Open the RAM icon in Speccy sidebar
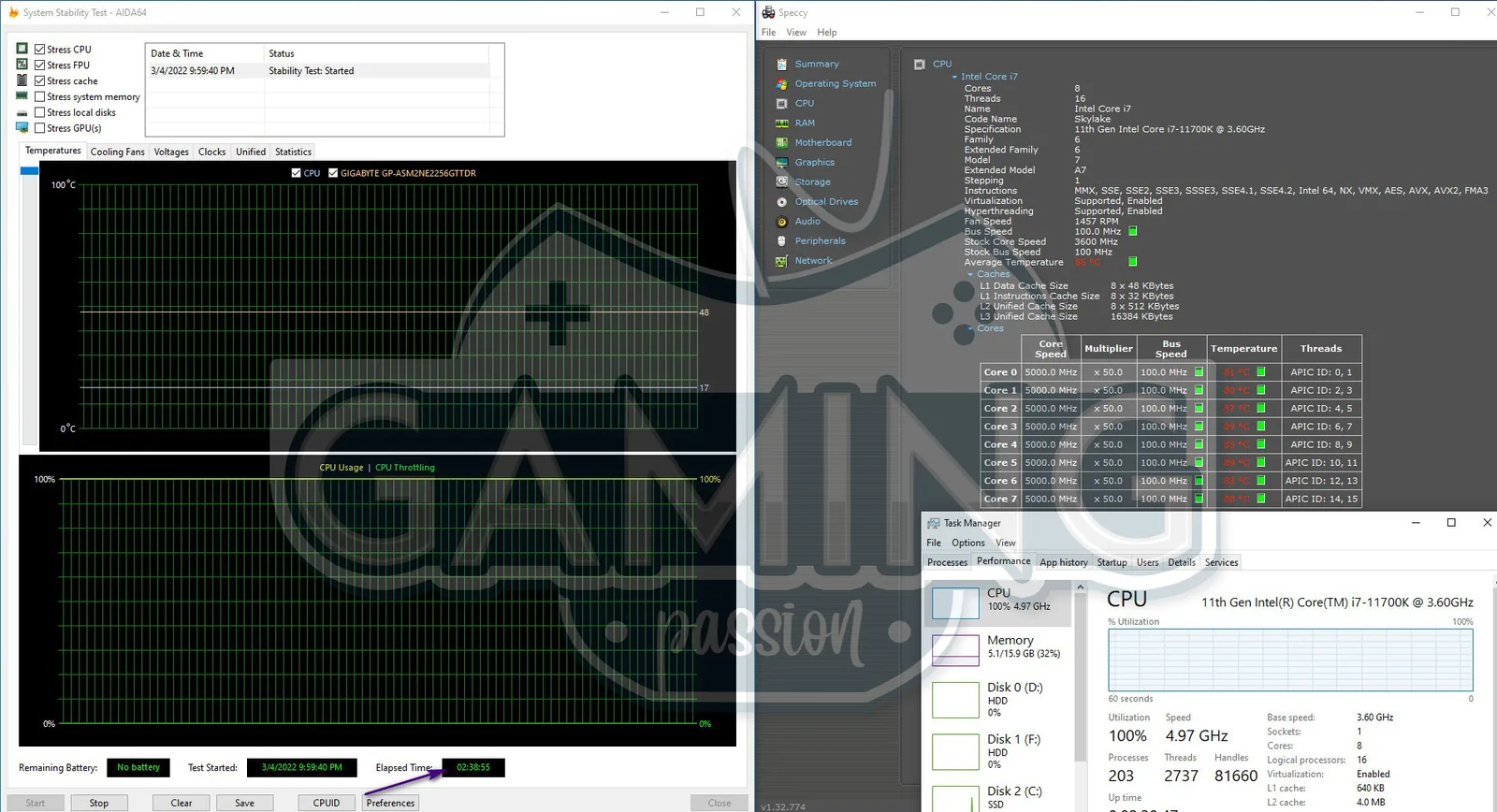 pos(781,123)
